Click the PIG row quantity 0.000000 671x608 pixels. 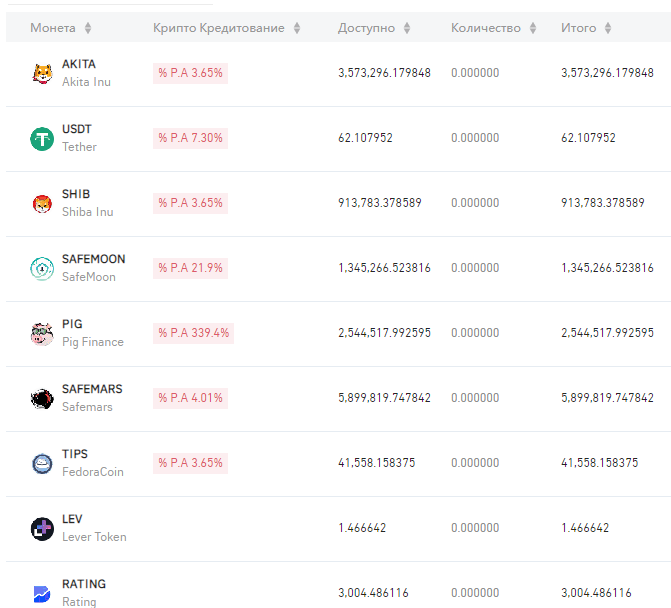tap(475, 333)
